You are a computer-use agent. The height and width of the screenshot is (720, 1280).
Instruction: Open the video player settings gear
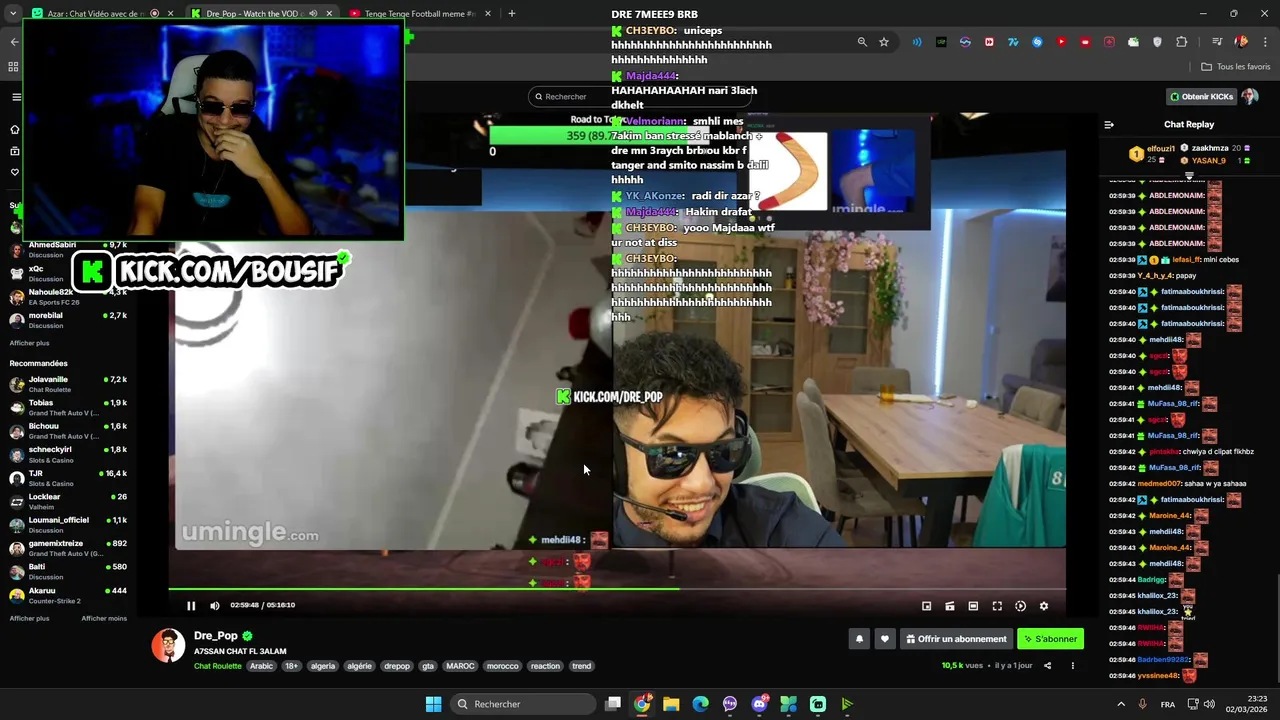tap(1044, 606)
